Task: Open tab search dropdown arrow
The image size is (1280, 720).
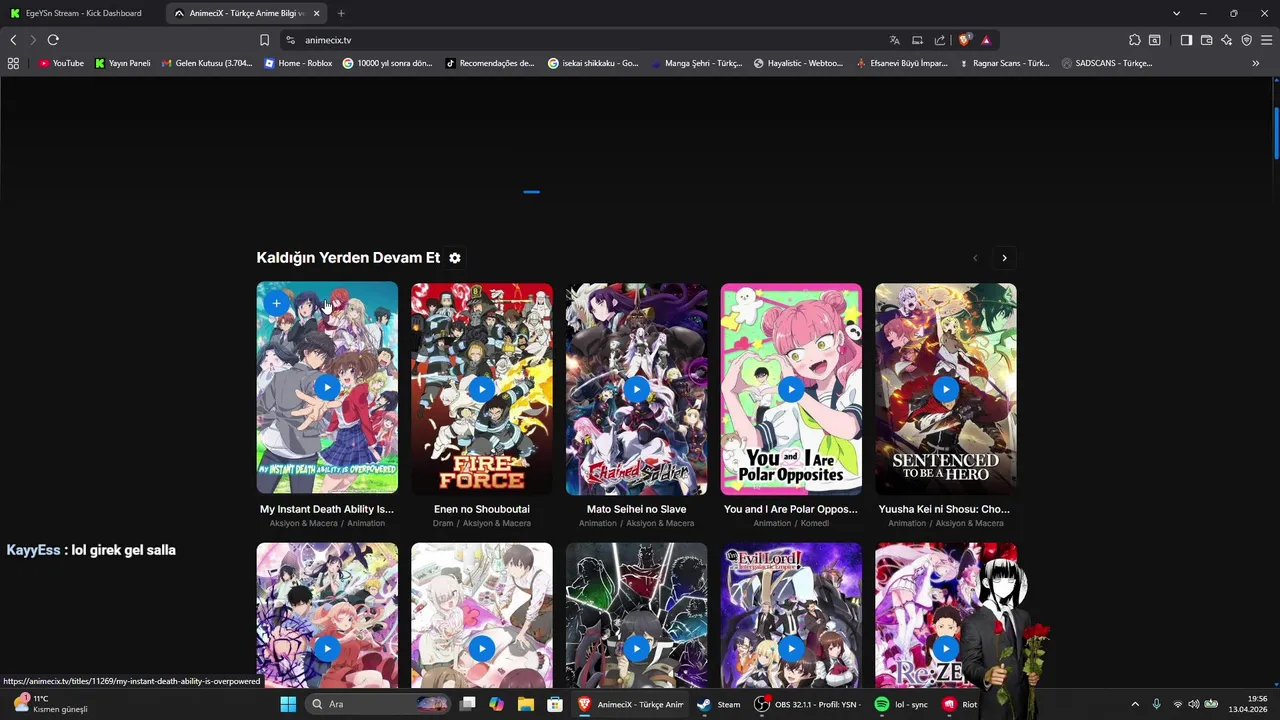Action: click(x=1177, y=13)
